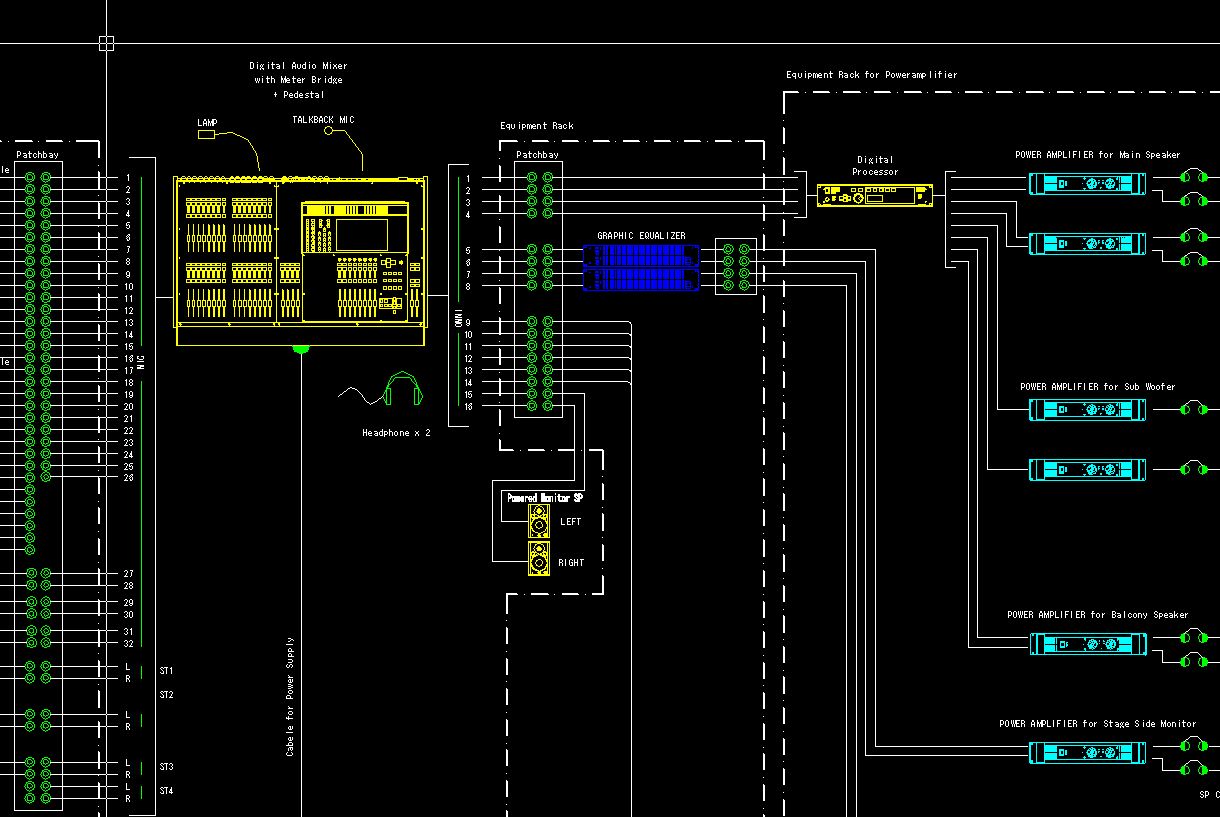
Task: Click mixer input channel number "32"
Action: point(128,644)
